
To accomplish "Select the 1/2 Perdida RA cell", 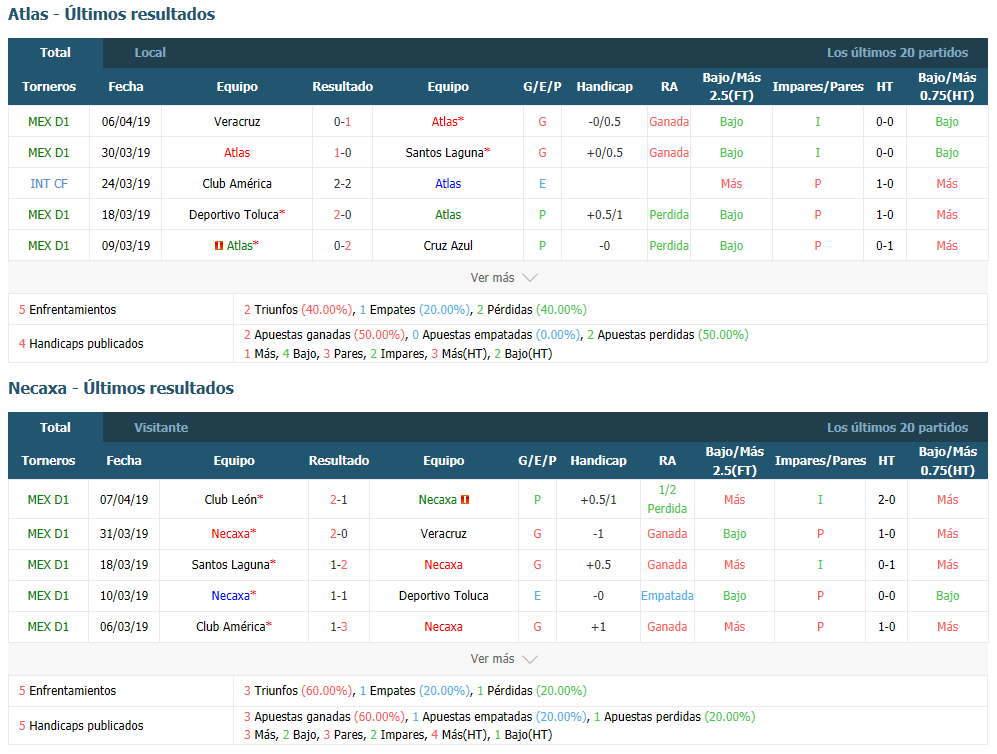I will point(667,499).
